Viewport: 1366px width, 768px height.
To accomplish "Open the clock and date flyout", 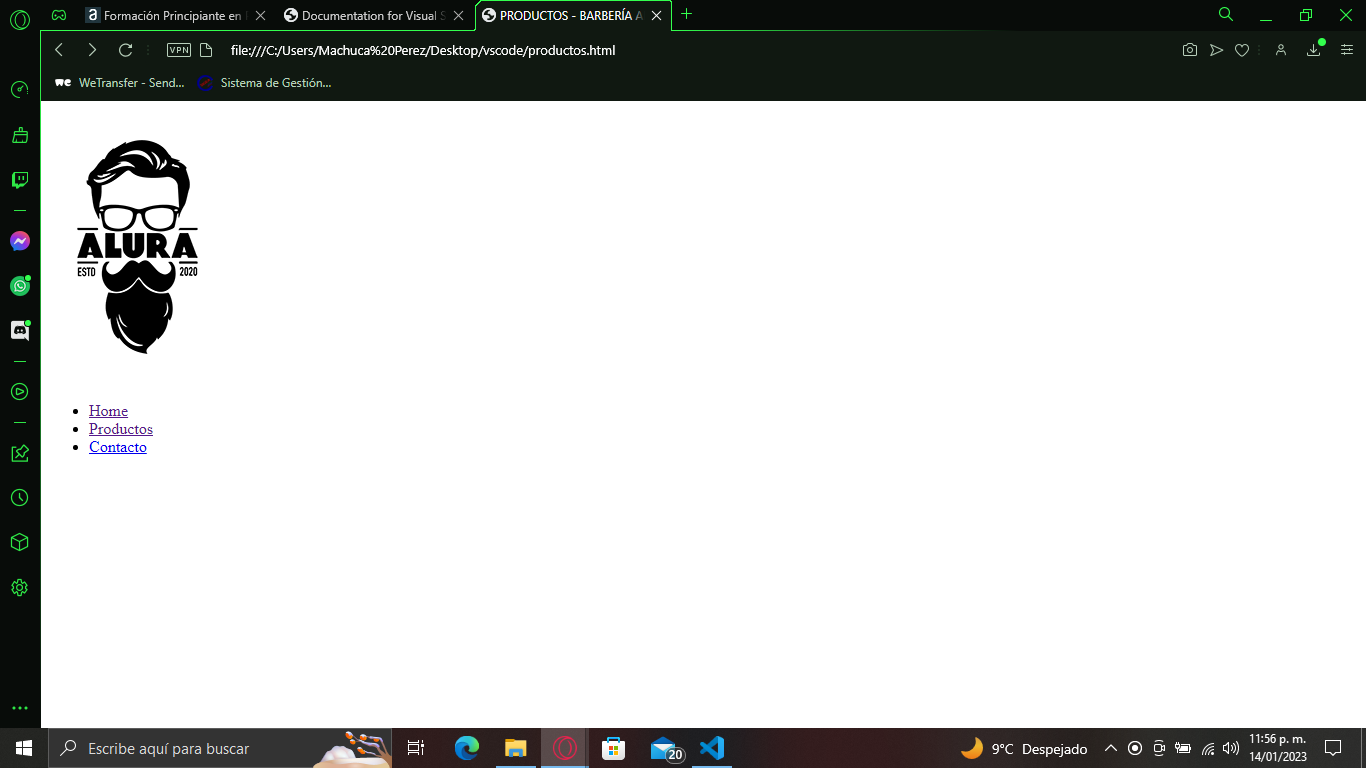I will (x=1277, y=748).
